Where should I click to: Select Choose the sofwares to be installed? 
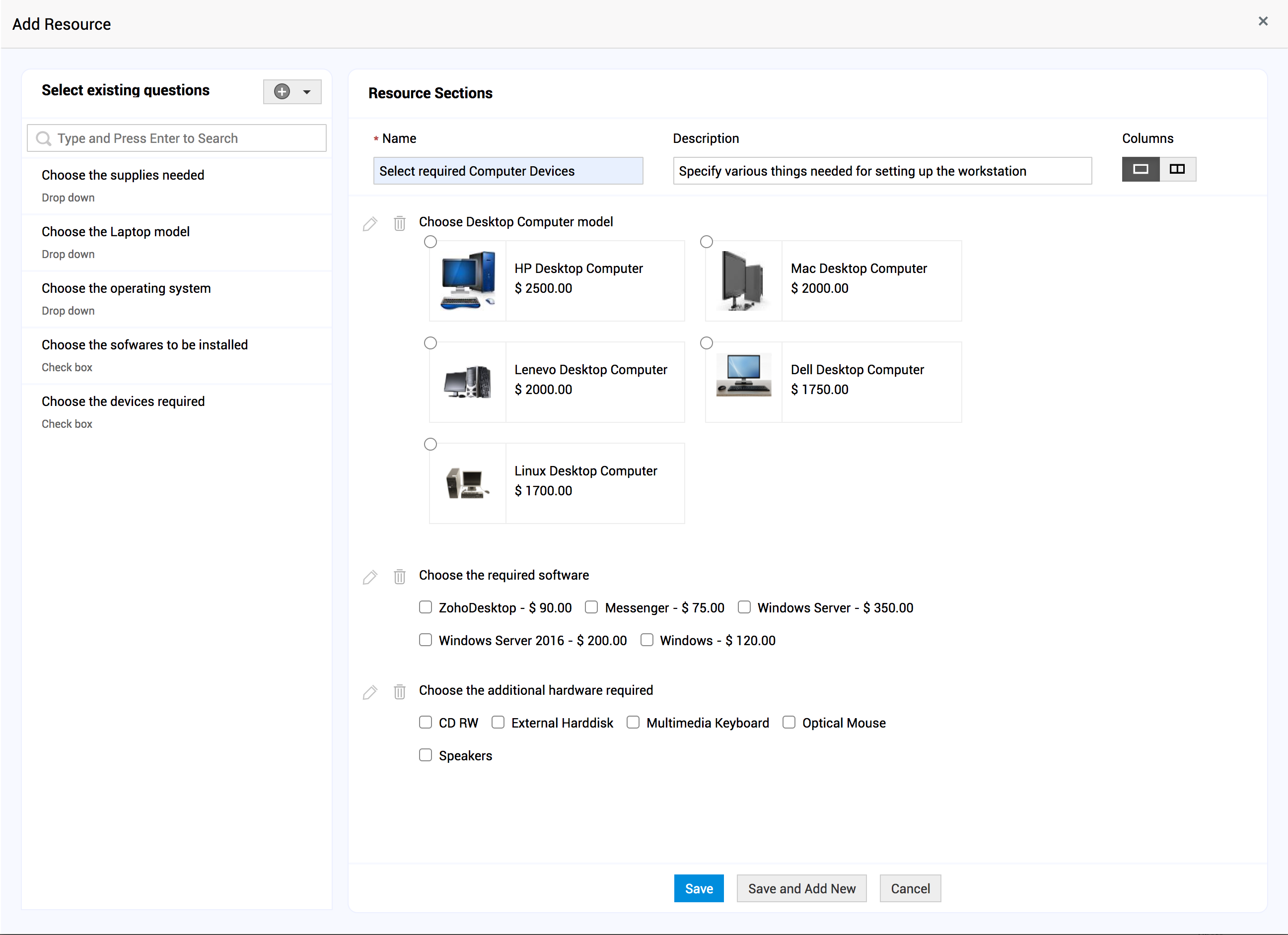point(177,356)
